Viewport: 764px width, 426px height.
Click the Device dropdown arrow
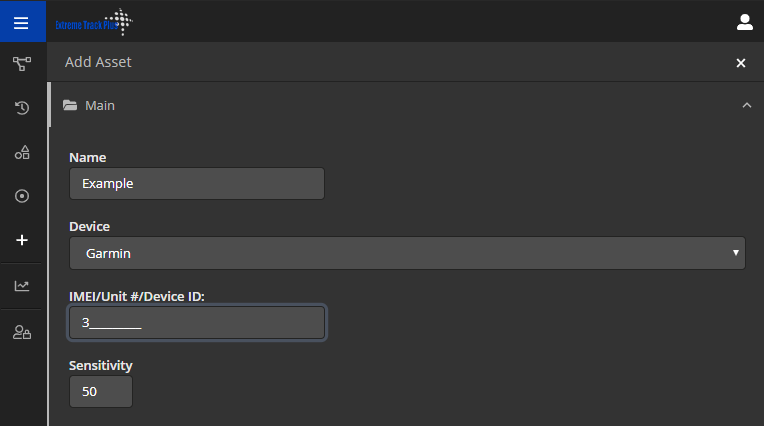pos(736,252)
